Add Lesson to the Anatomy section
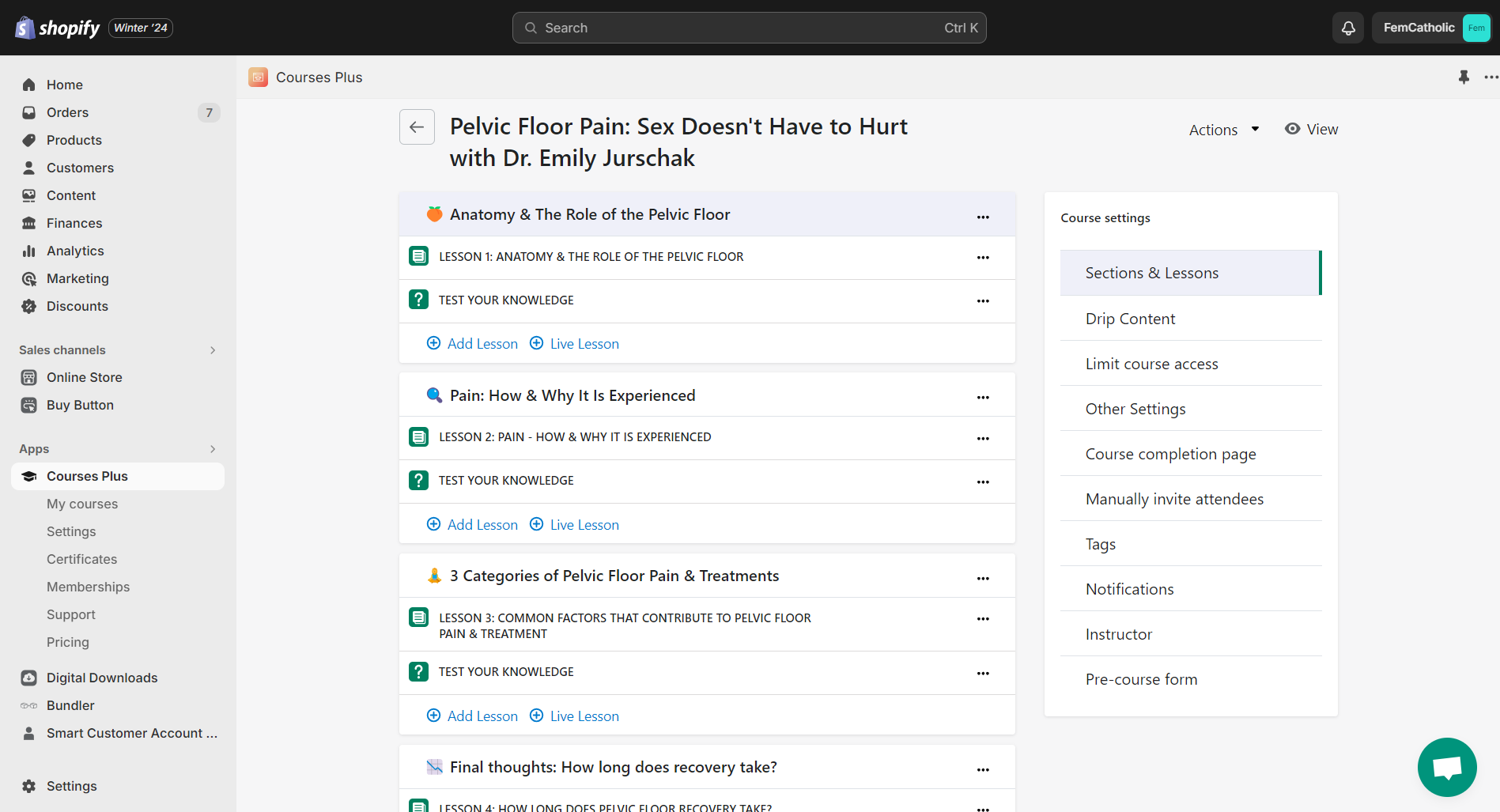The width and height of the screenshot is (1500, 812). [473, 343]
